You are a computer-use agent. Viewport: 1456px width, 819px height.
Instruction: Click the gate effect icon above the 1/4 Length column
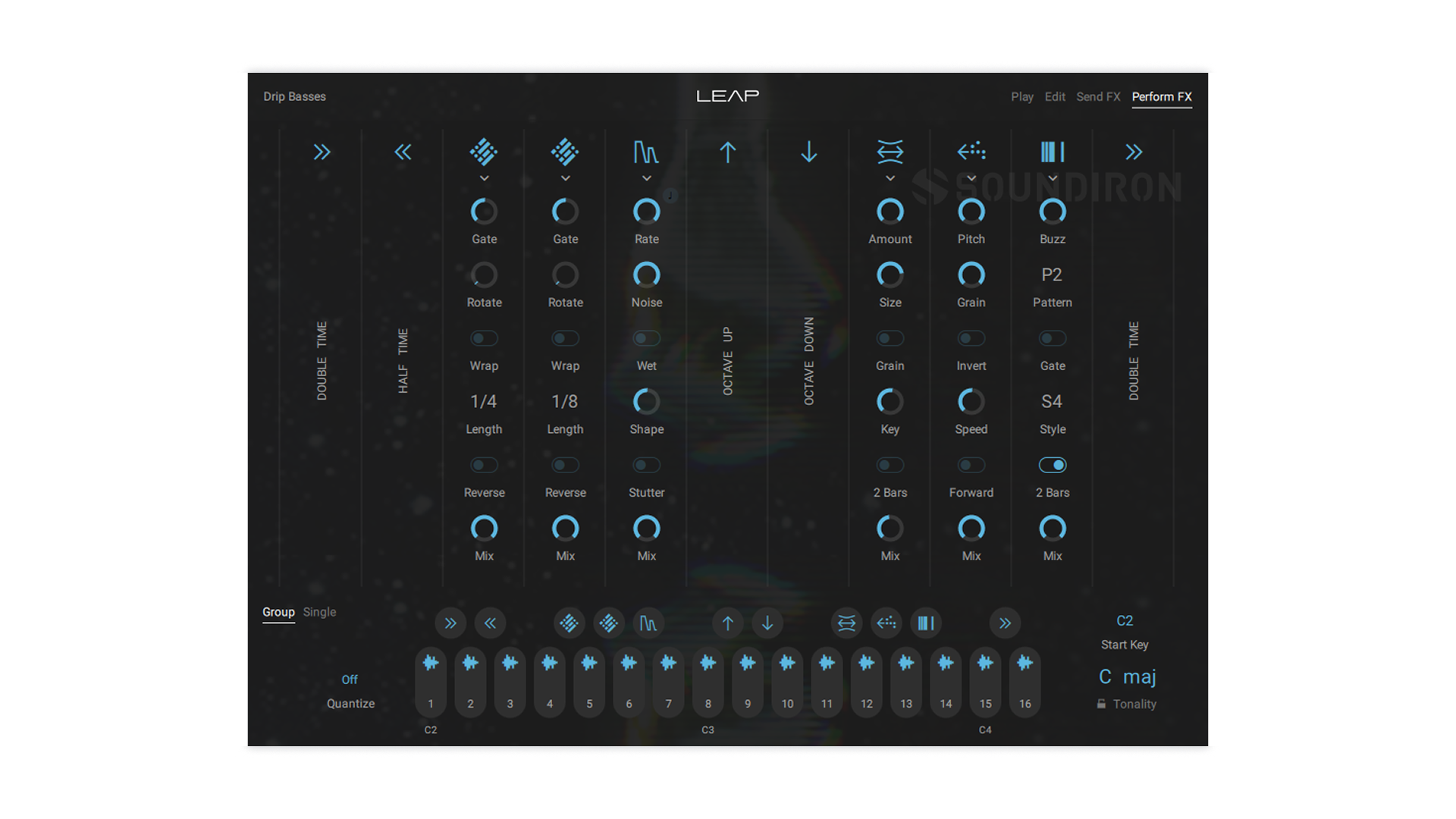coord(484,152)
